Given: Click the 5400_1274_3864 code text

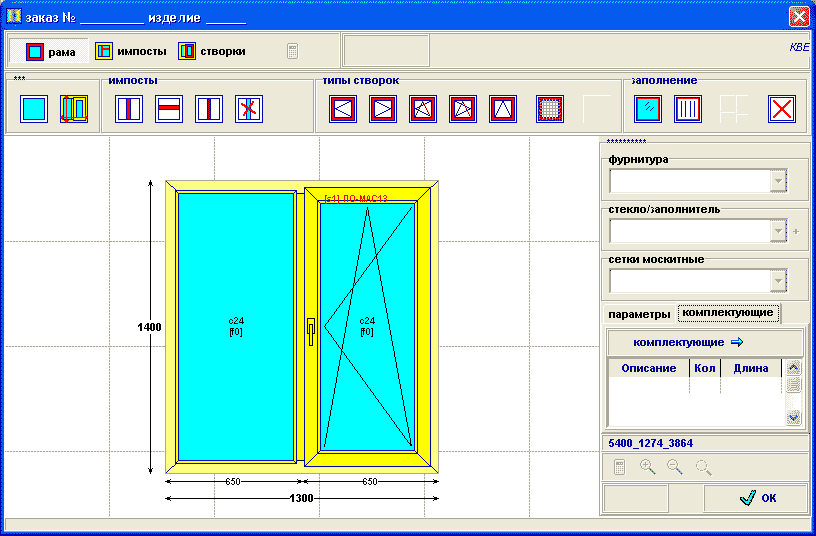Looking at the screenshot, I should click(651, 443).
